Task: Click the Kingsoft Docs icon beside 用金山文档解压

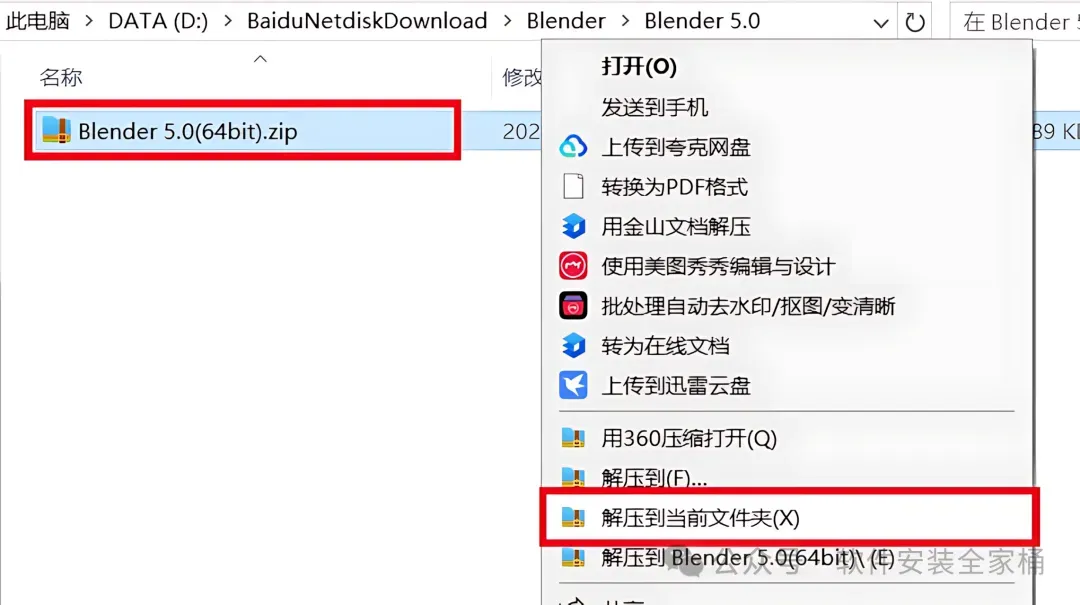Action: coord(573,226)
